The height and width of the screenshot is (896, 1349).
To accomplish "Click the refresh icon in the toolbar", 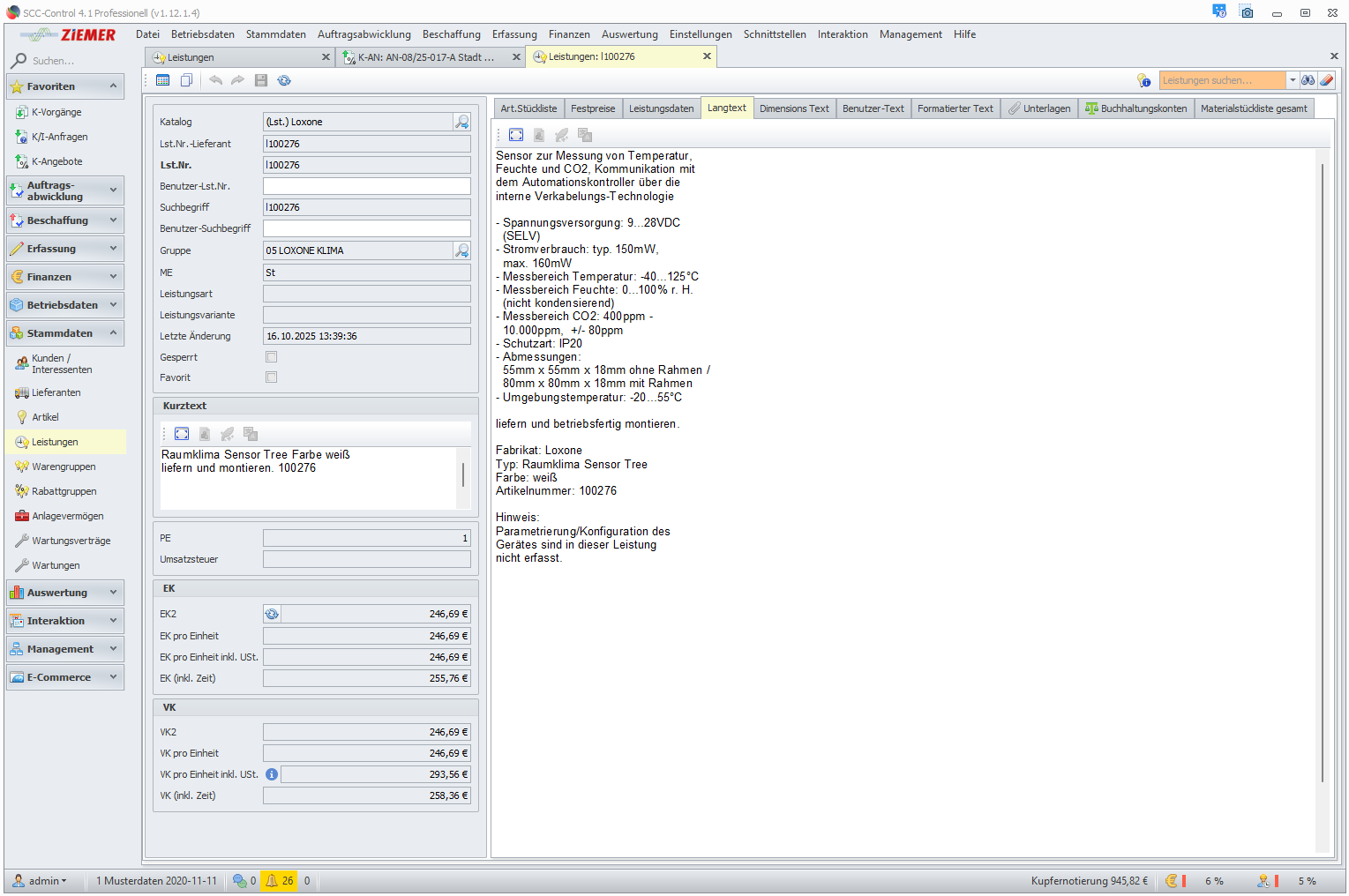I will click(284, 80).
